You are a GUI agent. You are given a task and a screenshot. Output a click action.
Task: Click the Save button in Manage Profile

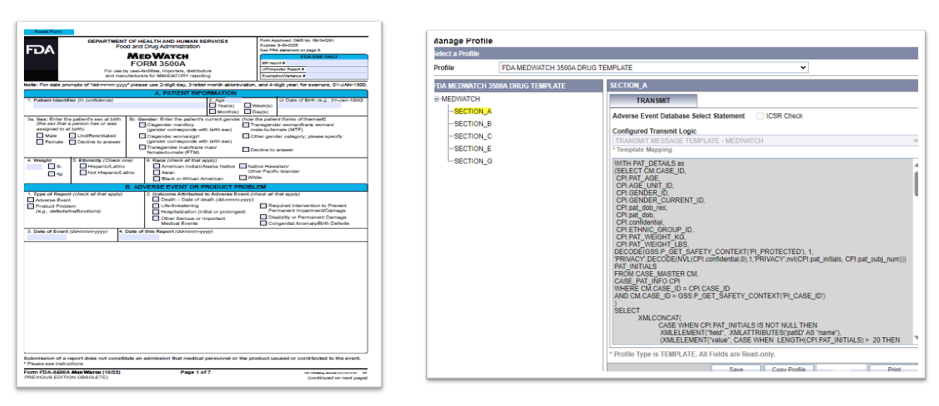[x=736, y=369]
